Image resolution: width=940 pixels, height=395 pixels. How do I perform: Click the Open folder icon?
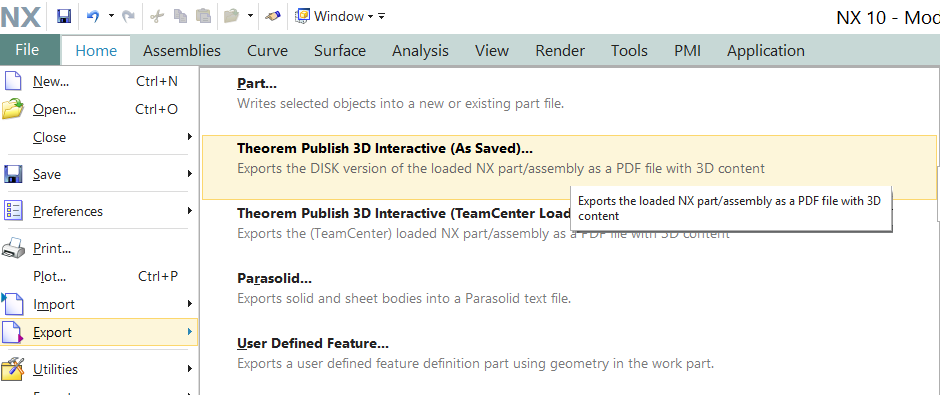click(13, 109)
